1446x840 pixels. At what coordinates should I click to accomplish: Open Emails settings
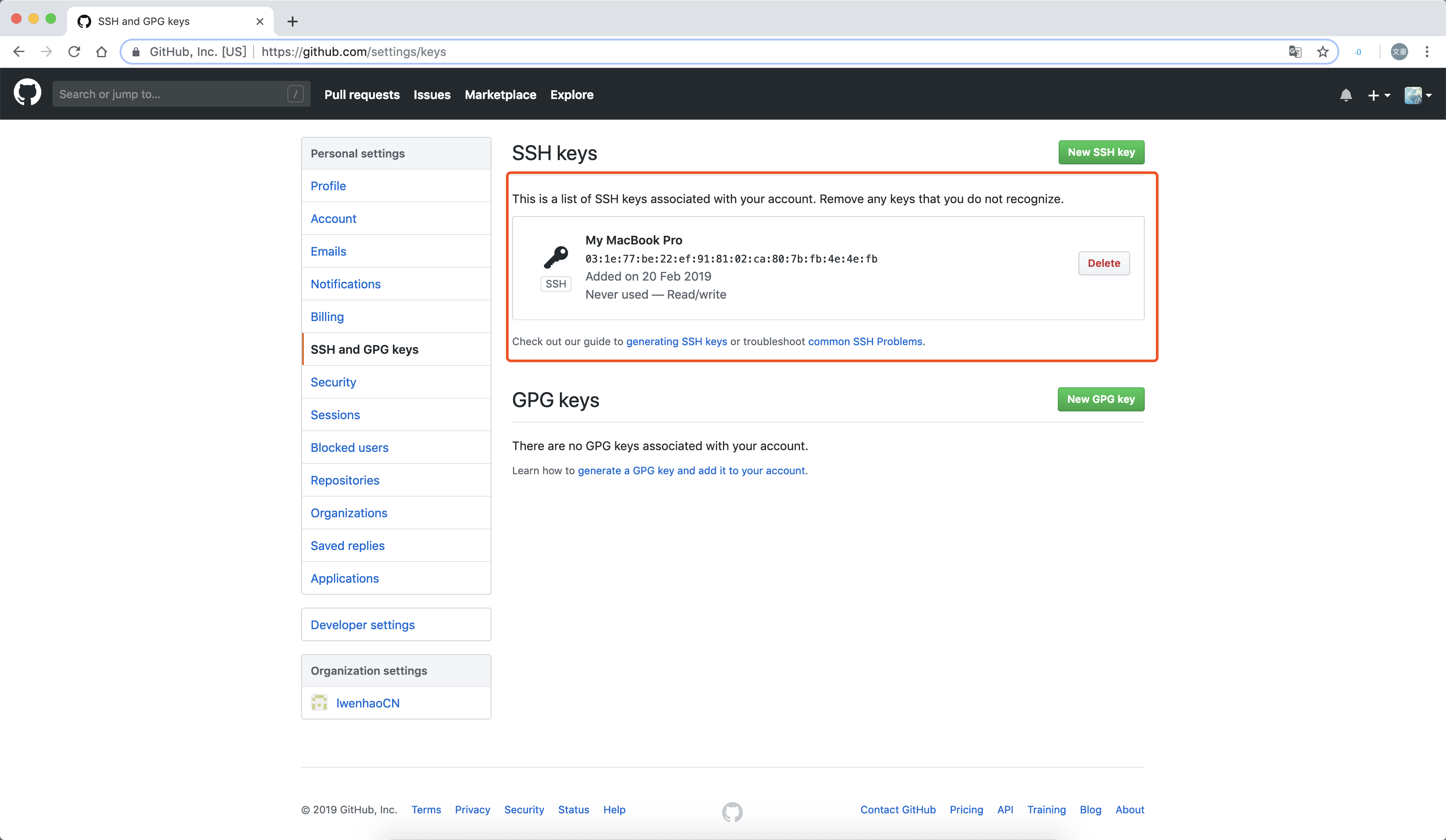tap(396, 251)
